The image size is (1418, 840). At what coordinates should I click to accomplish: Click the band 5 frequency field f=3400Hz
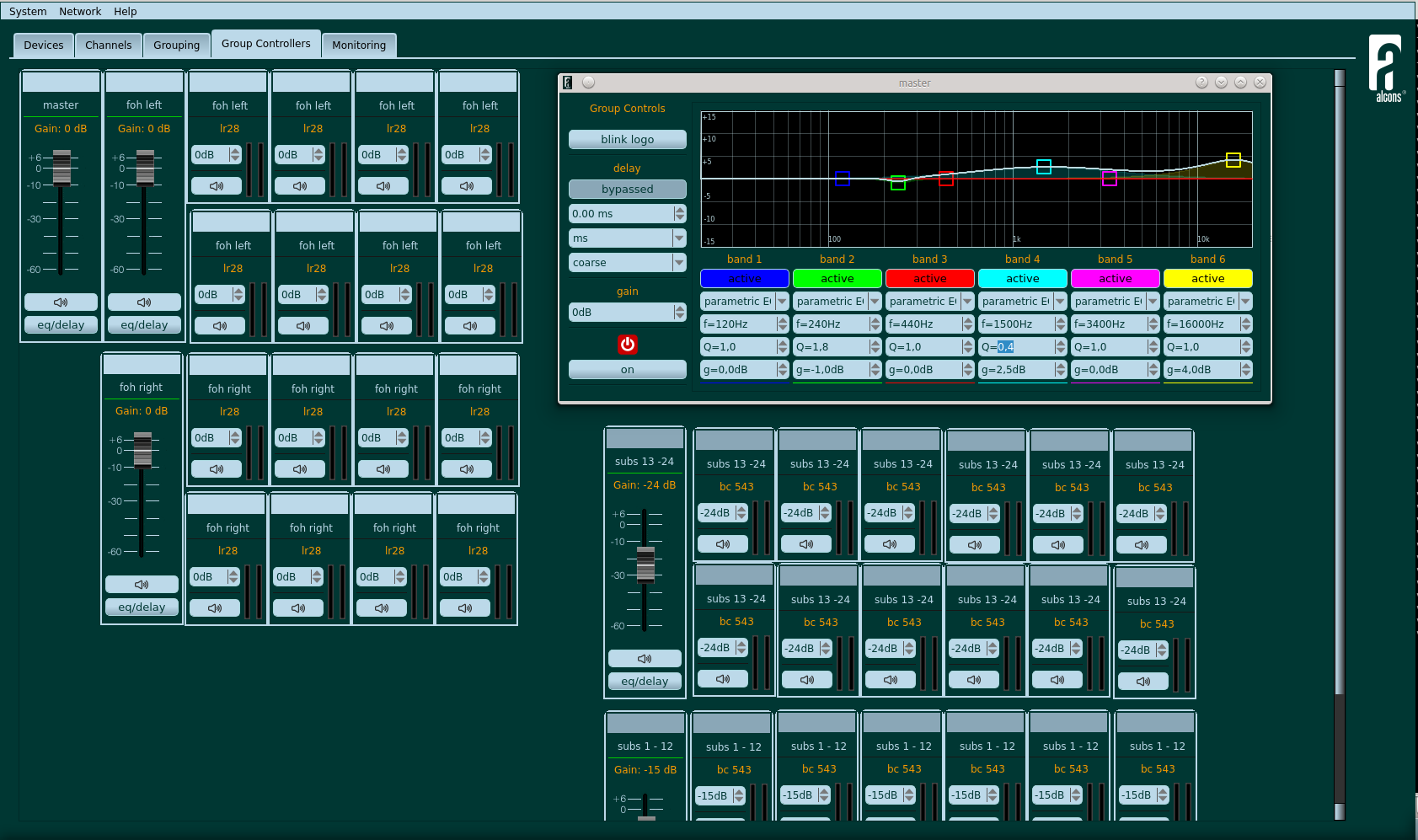point(1116,324)
